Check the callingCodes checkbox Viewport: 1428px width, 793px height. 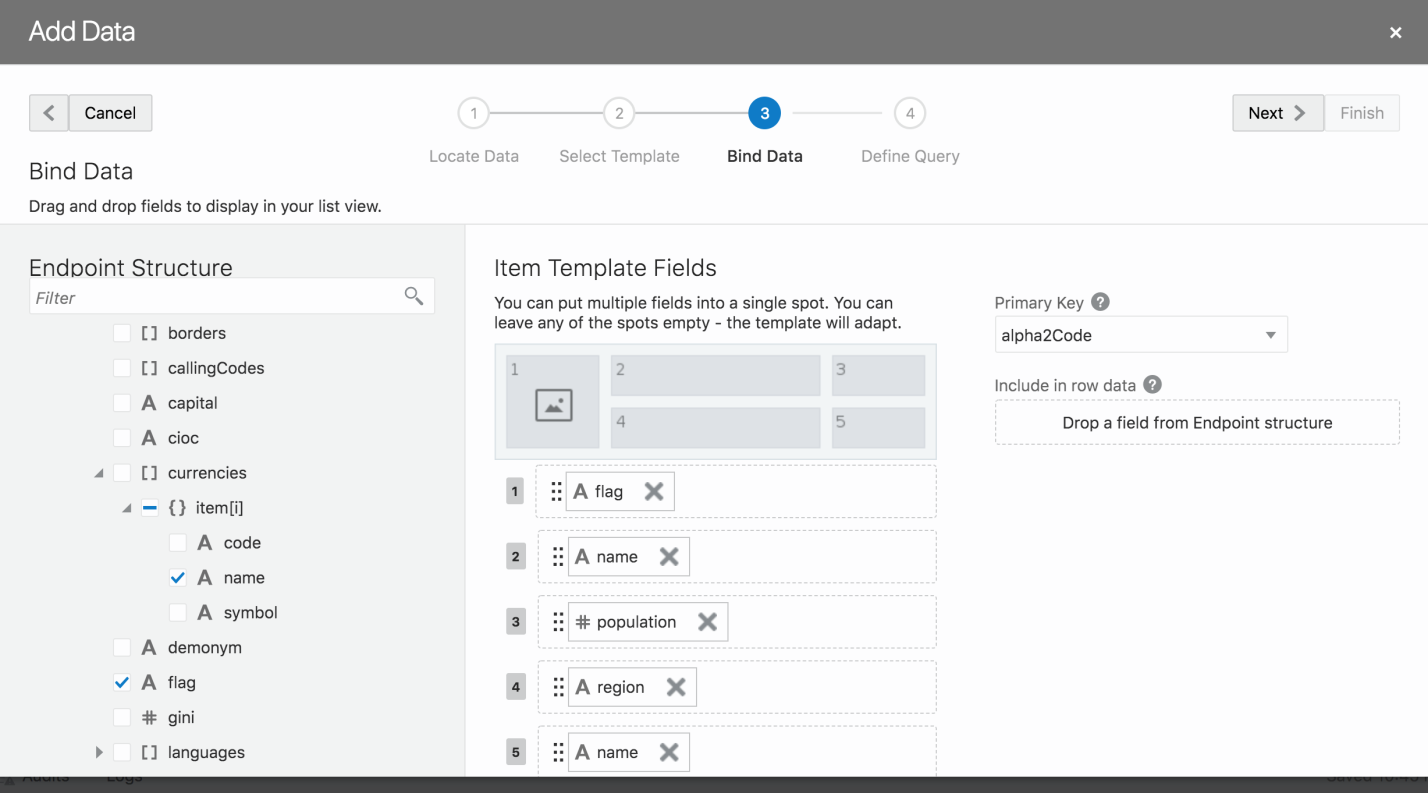[122, 368]
